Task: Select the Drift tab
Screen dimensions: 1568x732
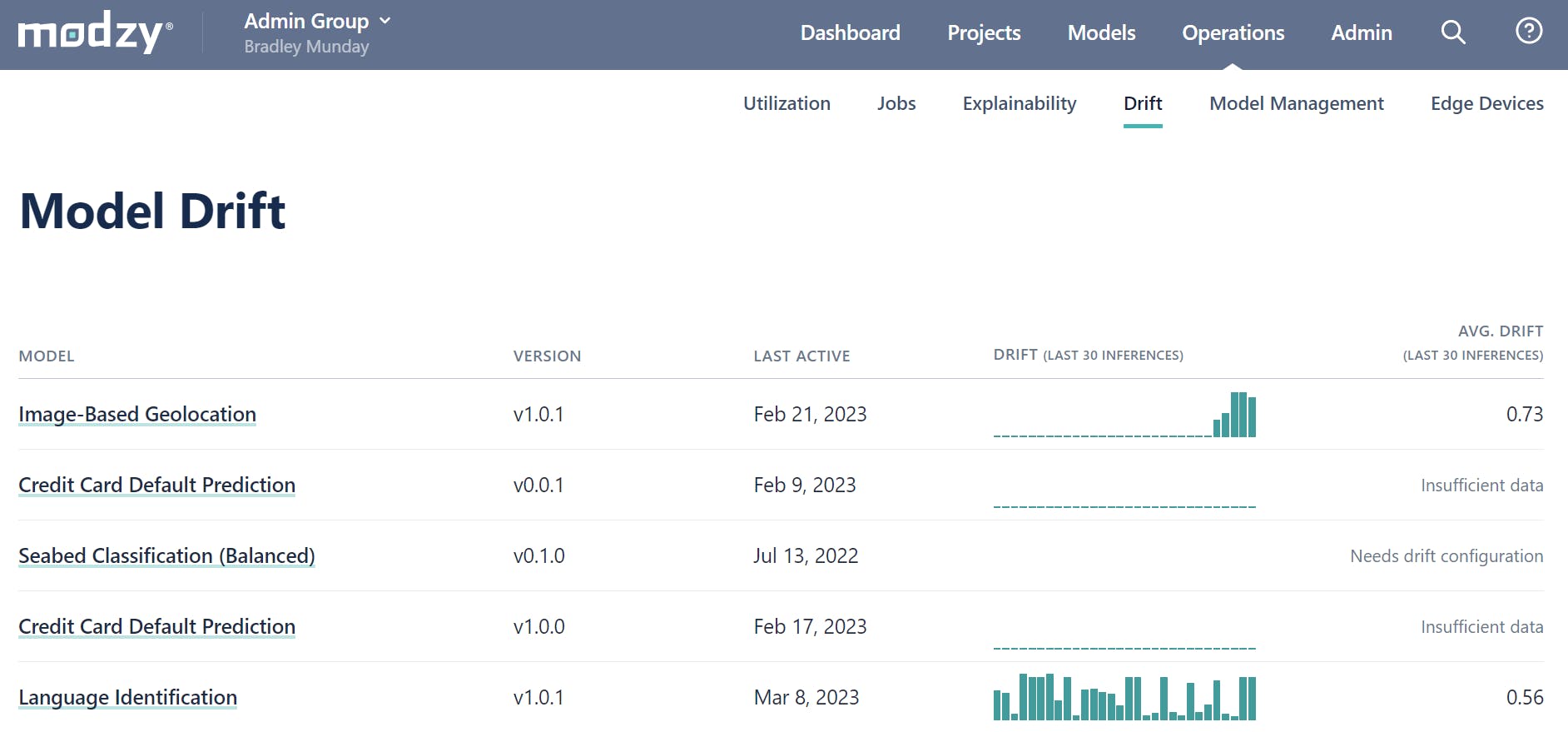Action: (x=1143, y=103)
